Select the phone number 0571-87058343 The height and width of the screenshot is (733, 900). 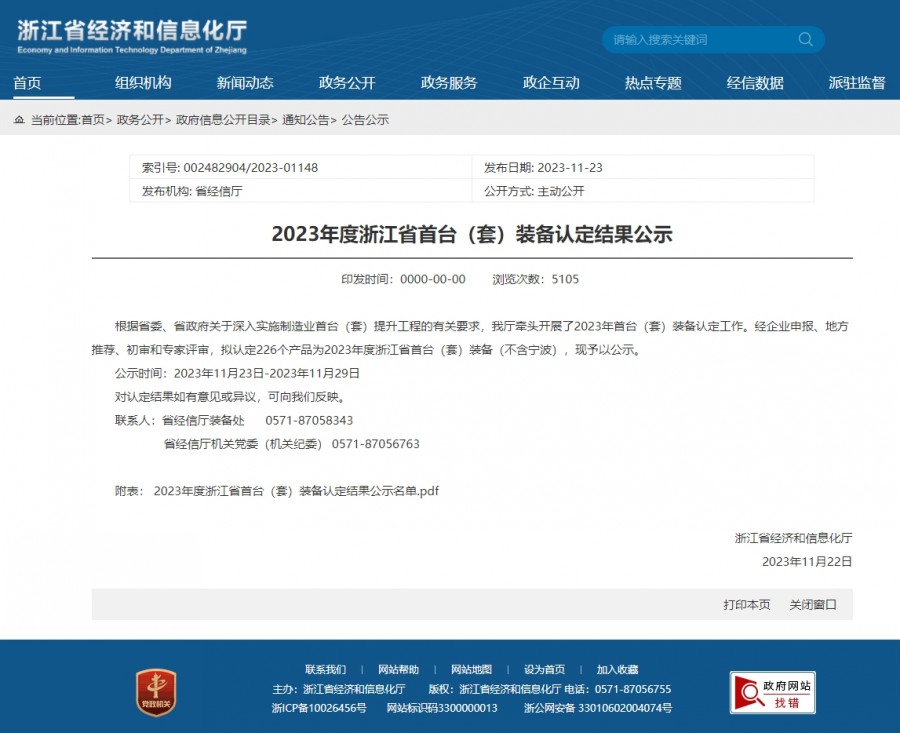pos(309,420)
